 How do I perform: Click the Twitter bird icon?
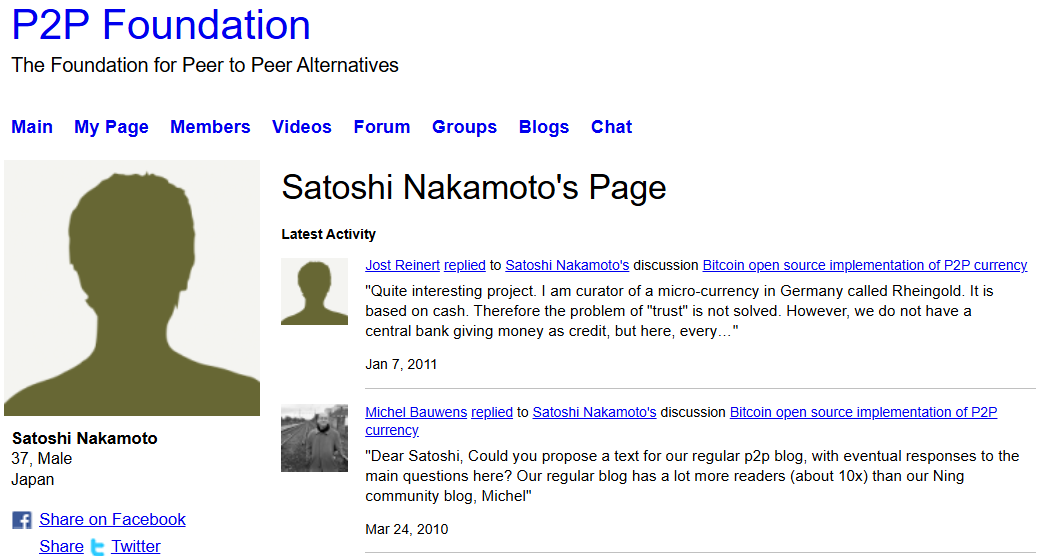click(x=97, y=547)
